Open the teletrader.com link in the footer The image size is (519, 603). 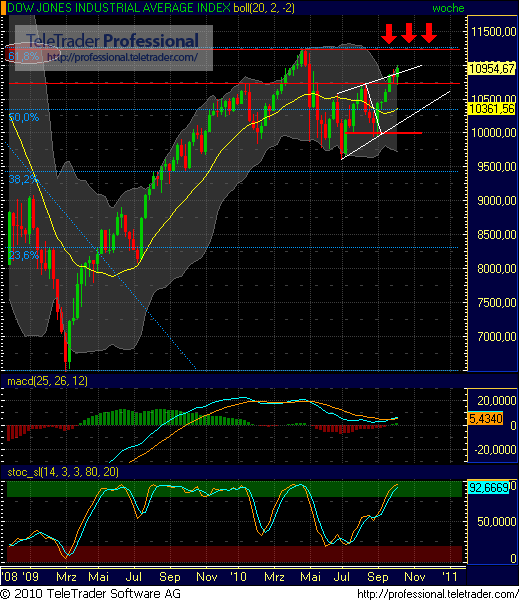click(x=437, y=594)
